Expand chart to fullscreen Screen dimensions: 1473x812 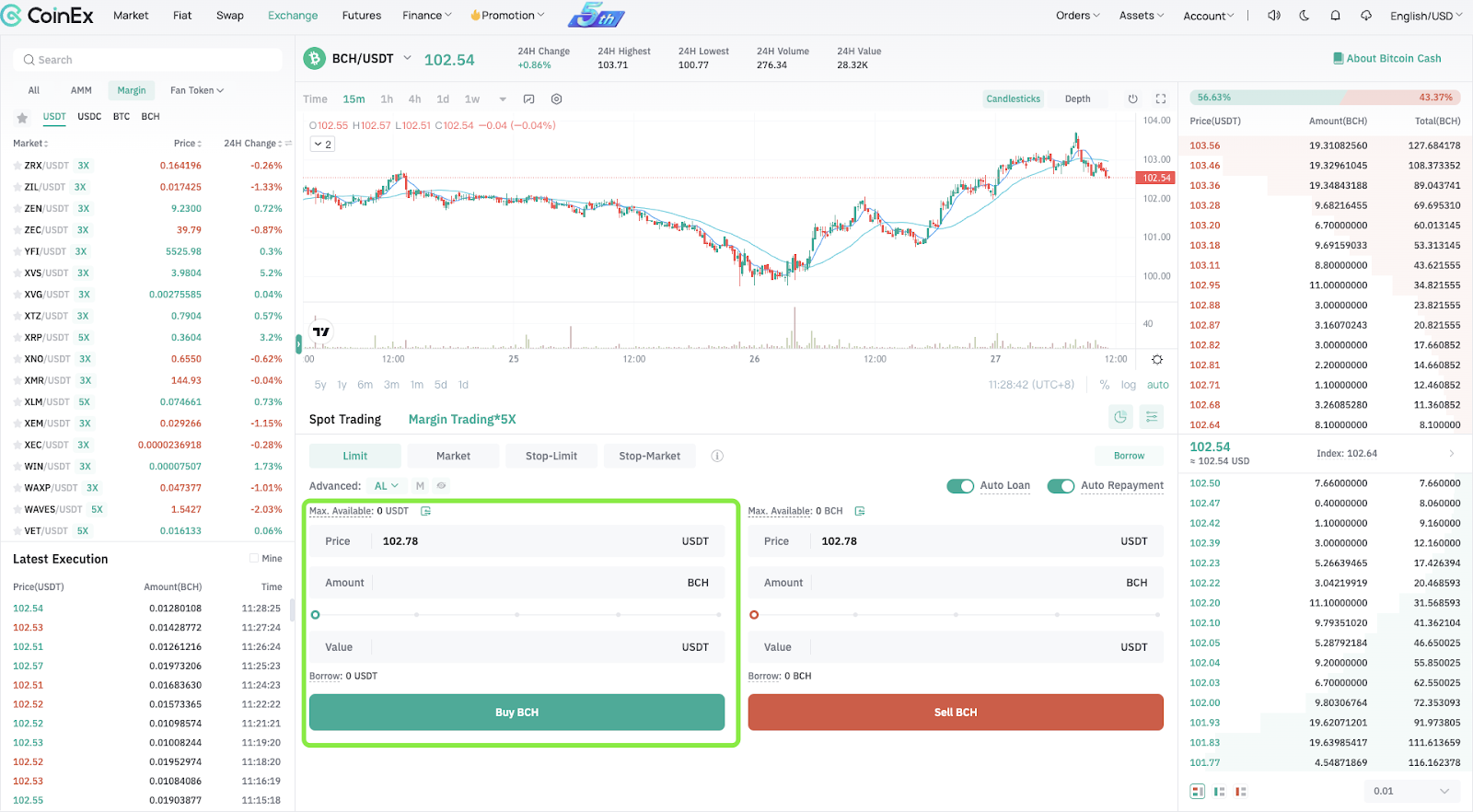coord(1161,99)
